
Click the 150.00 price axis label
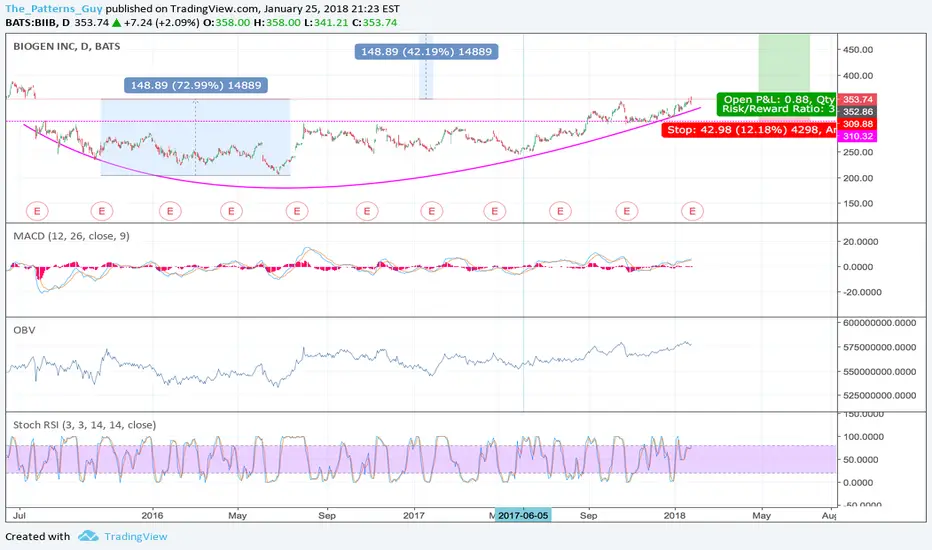[x=858, y=203]
